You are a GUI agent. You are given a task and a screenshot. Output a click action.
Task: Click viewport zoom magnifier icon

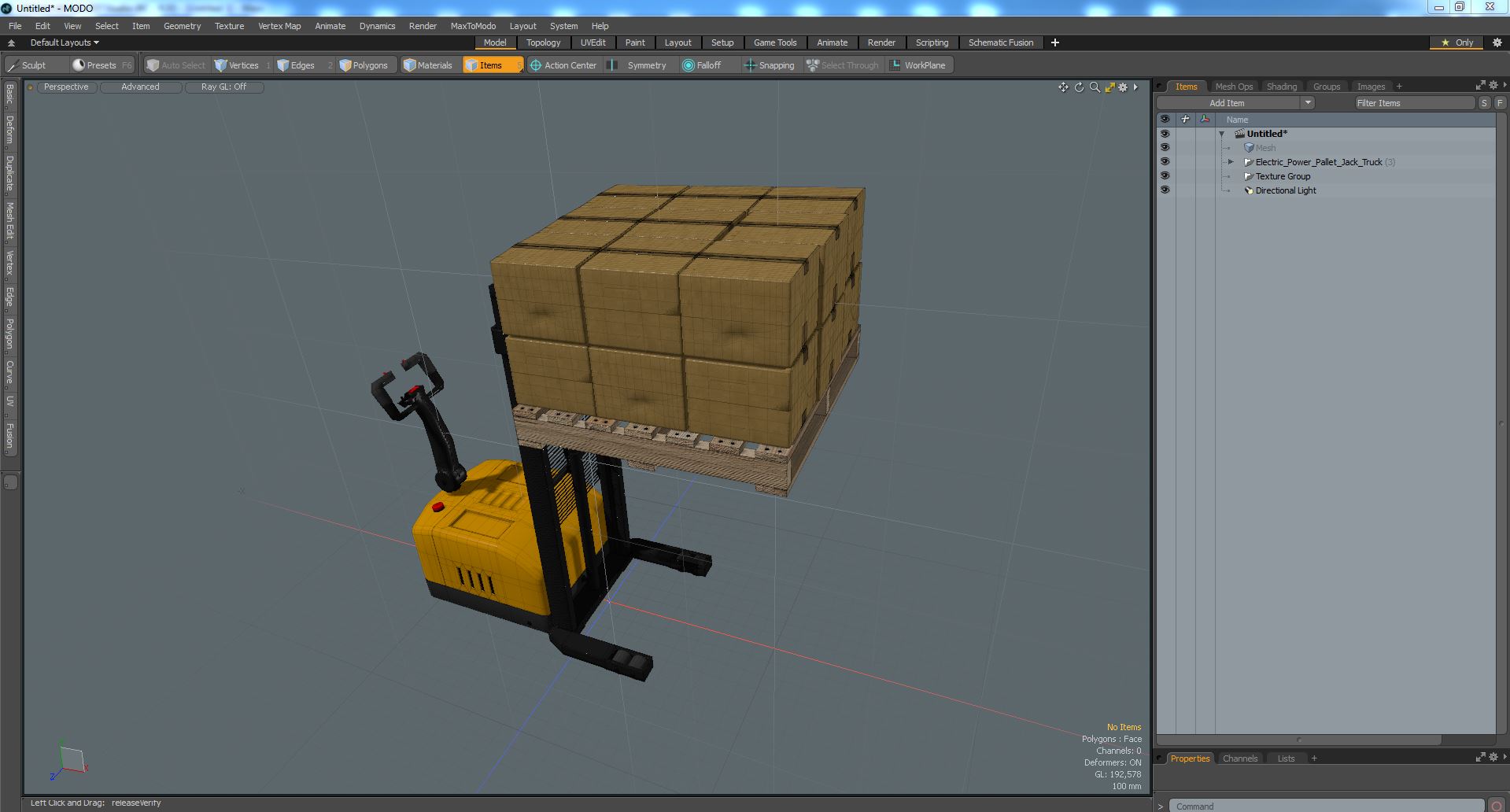coord(1095,87)
